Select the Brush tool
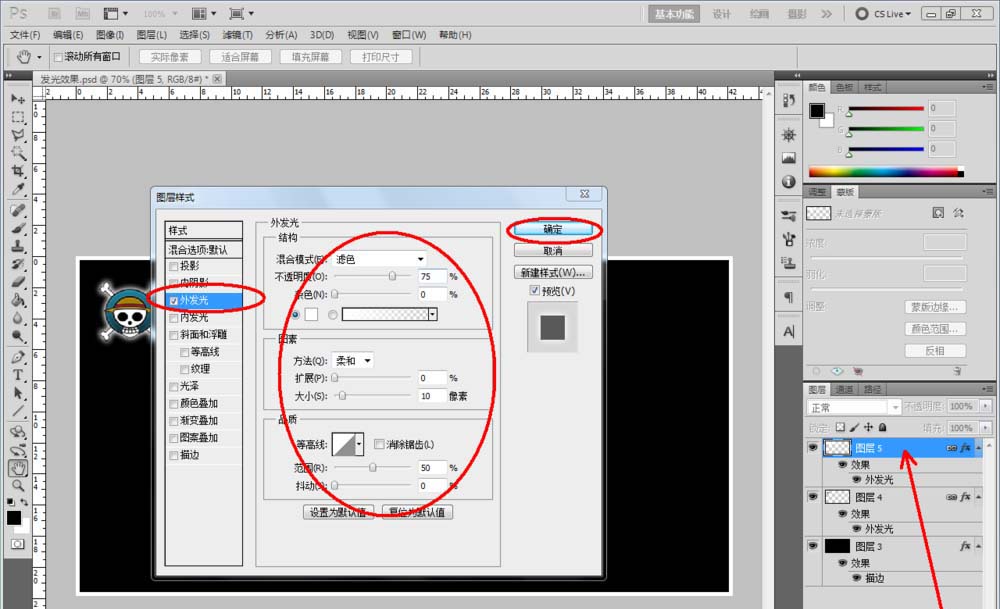The width and height of the screenshot is (1000, 609). coord(18,228)
